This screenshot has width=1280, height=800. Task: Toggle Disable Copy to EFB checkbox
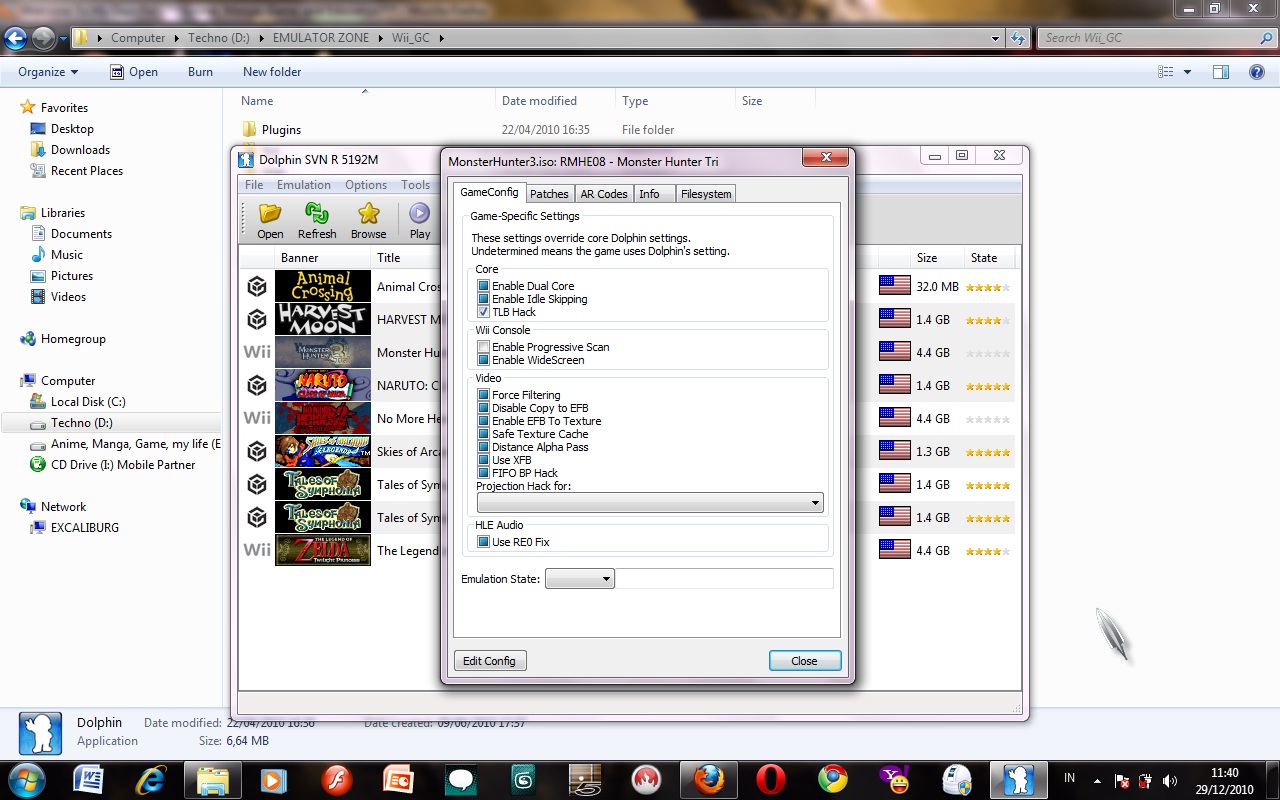tap(483, 408)
